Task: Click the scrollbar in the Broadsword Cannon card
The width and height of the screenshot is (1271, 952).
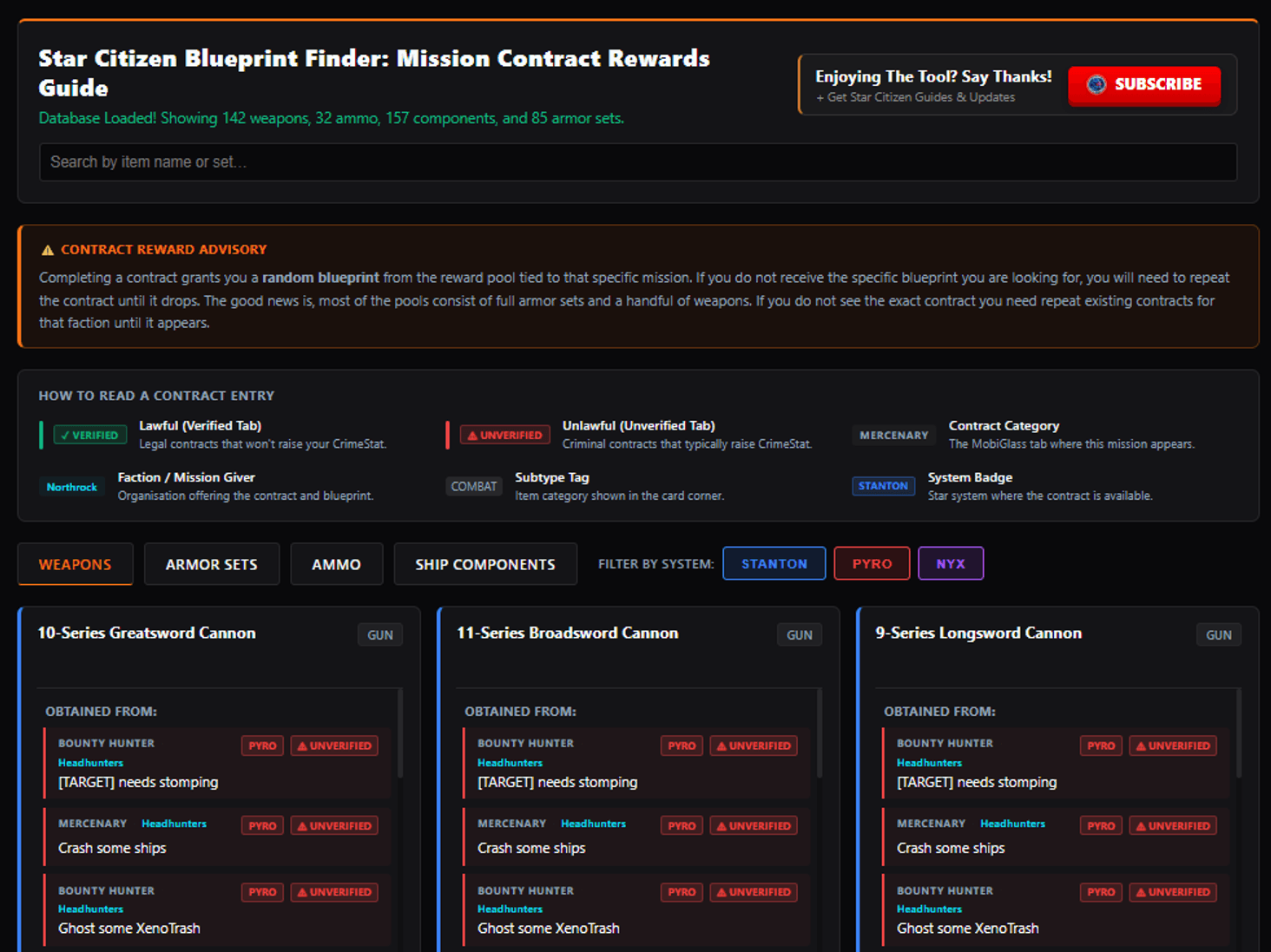Action: click(x=820, y=733)
